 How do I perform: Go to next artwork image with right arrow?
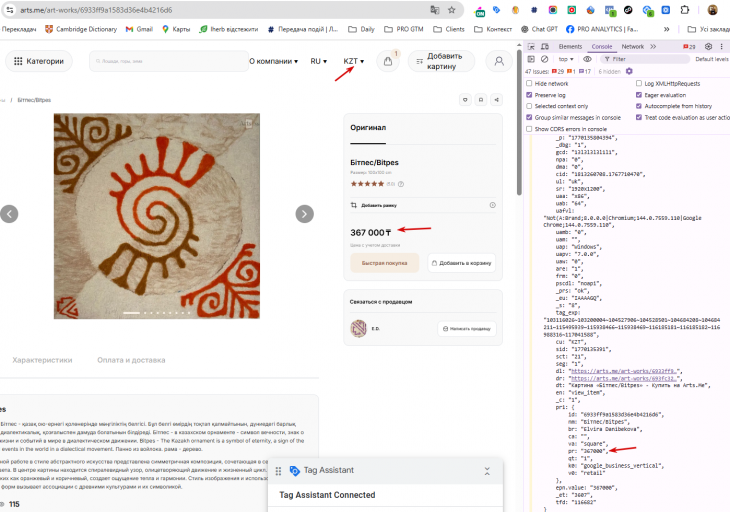pos(304,214)
